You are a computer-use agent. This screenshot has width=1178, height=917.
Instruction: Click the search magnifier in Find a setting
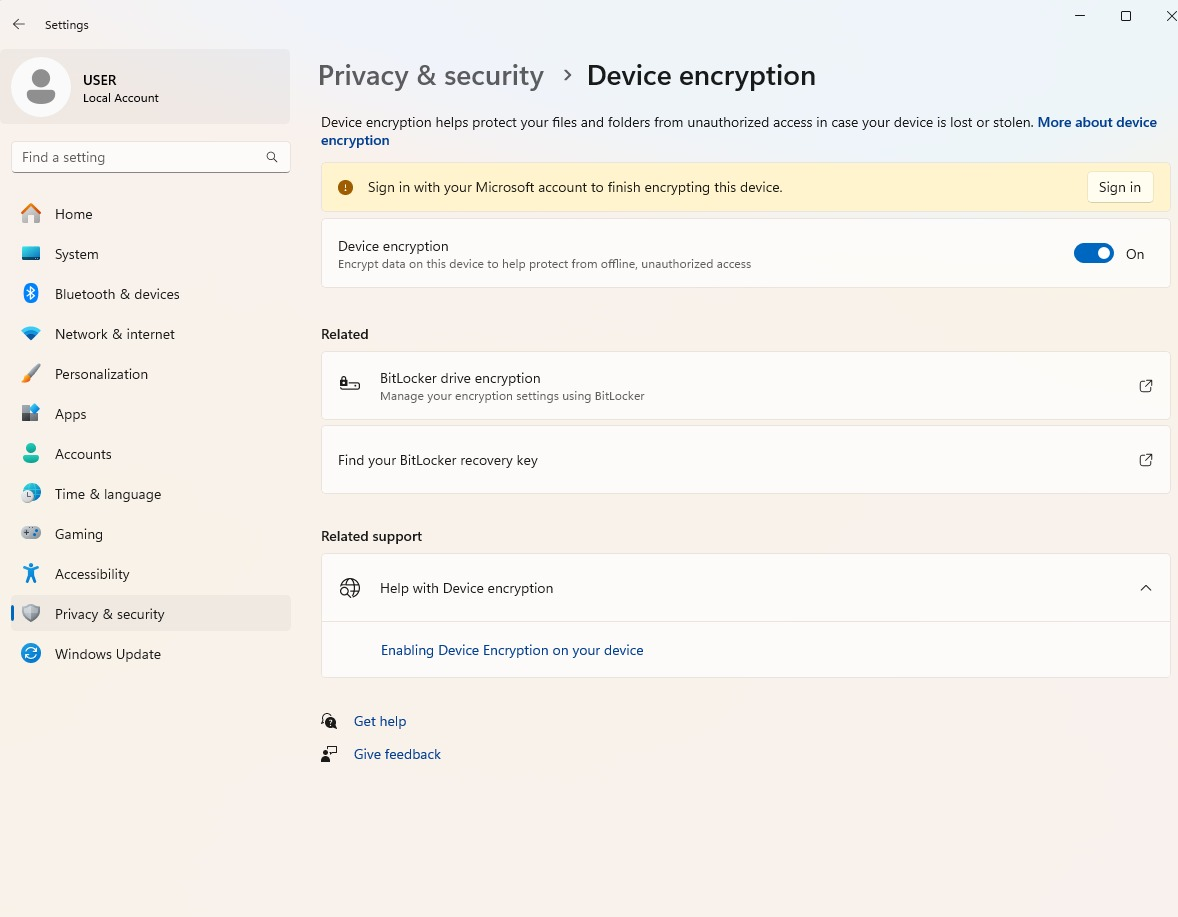(271, 157)
